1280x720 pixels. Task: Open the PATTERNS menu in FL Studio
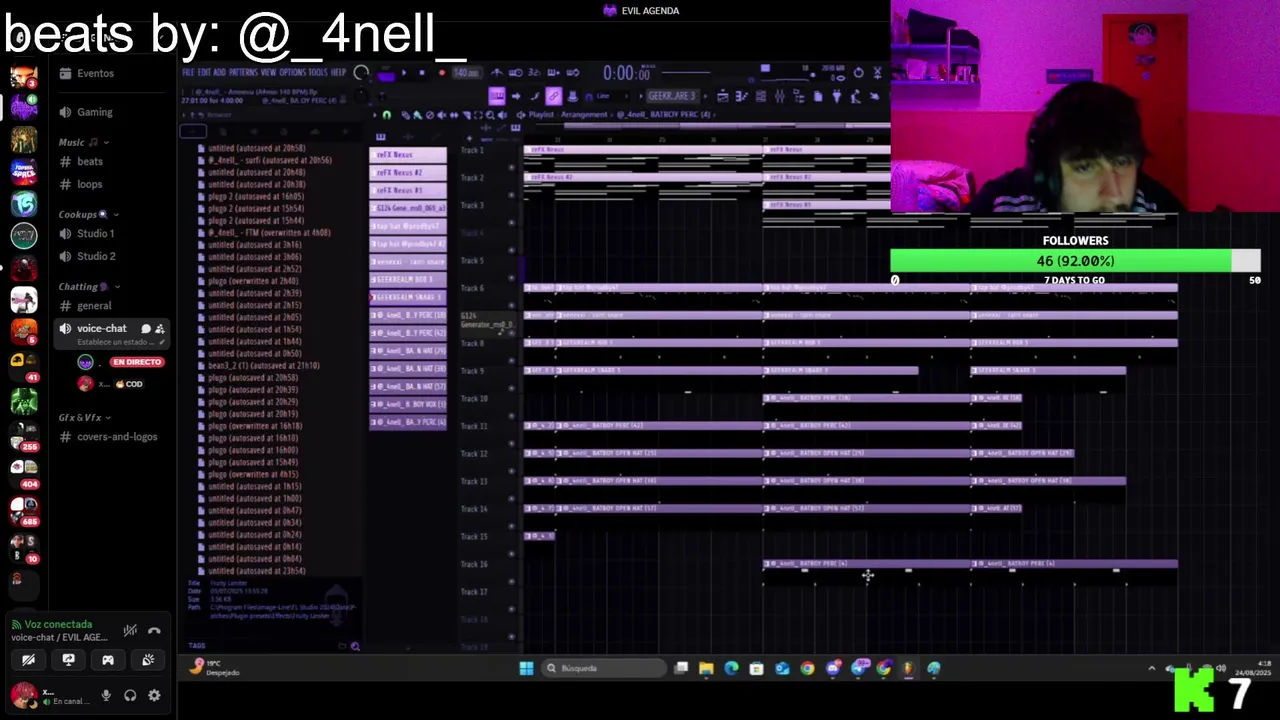coord(243,72)
